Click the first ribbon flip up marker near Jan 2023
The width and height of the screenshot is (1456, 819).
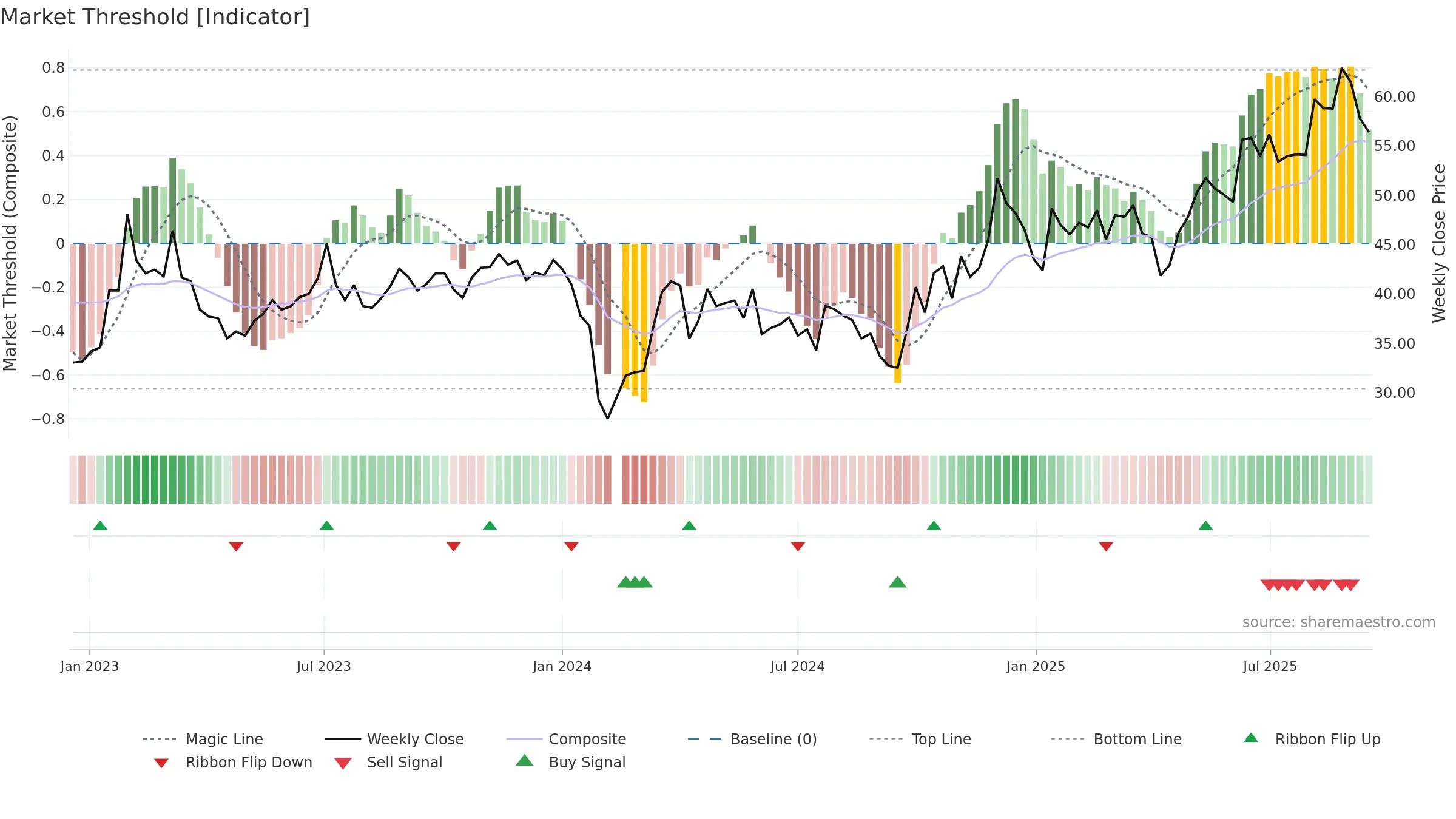click(100, 525)
